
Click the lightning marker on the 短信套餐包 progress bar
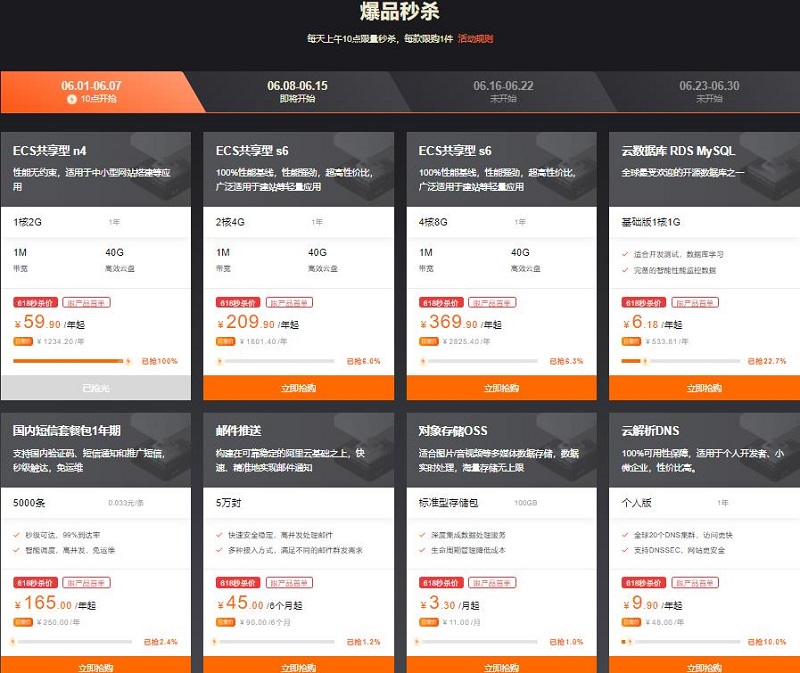[x=13, y=642]
